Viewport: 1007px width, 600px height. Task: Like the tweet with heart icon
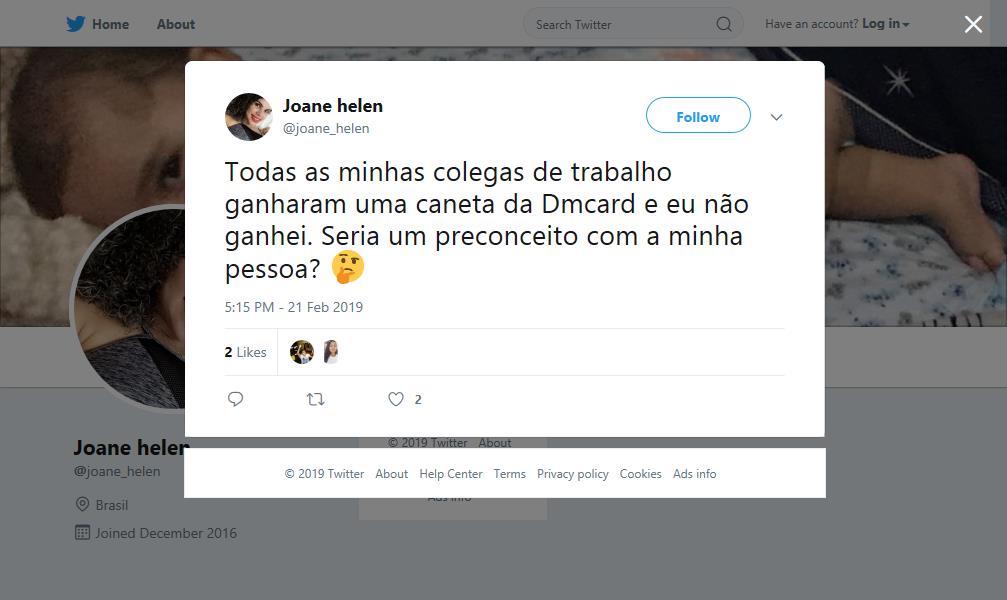coord(396,399)
